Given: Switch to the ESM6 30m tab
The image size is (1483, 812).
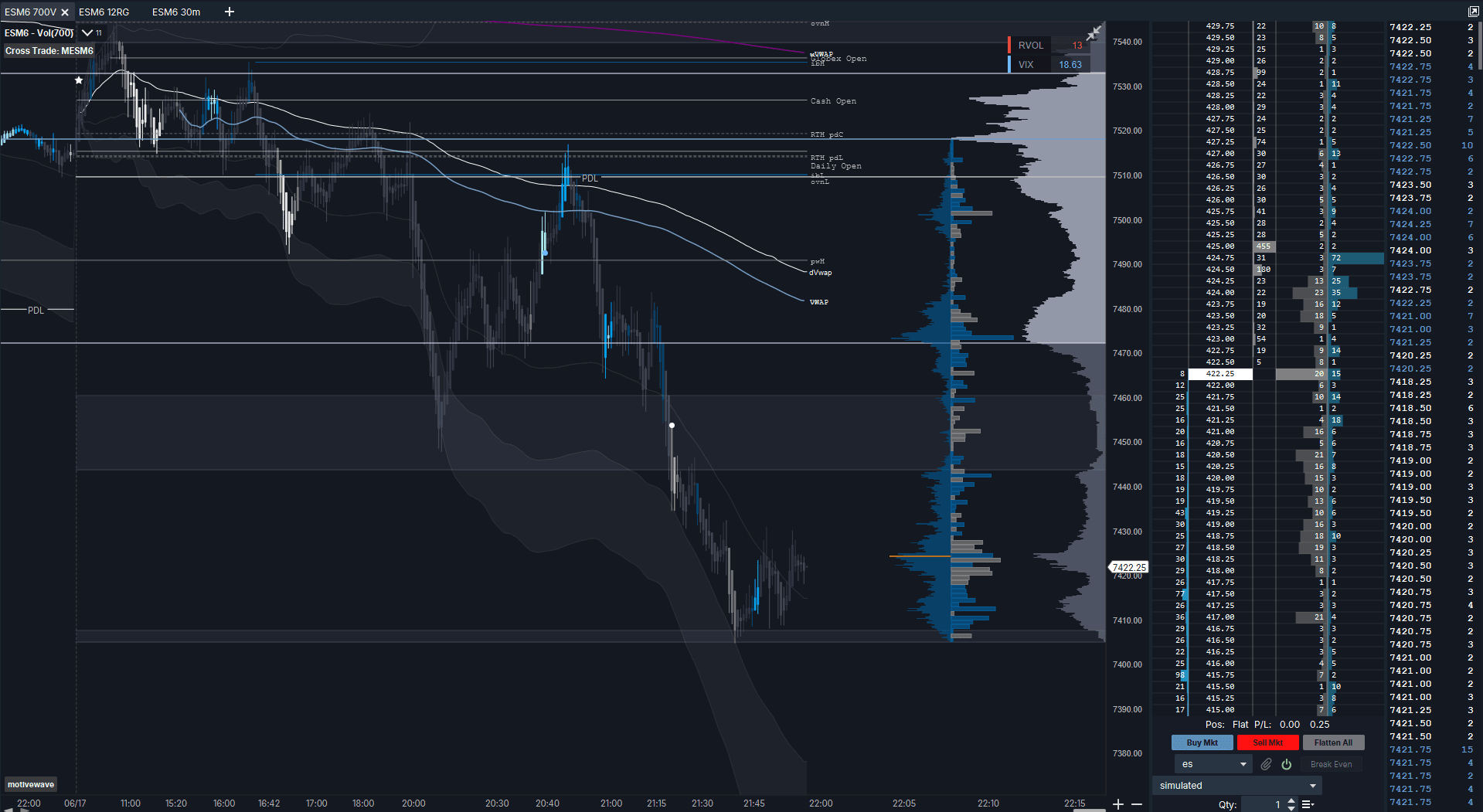Looking at the screenshot, I should point(176,12).
